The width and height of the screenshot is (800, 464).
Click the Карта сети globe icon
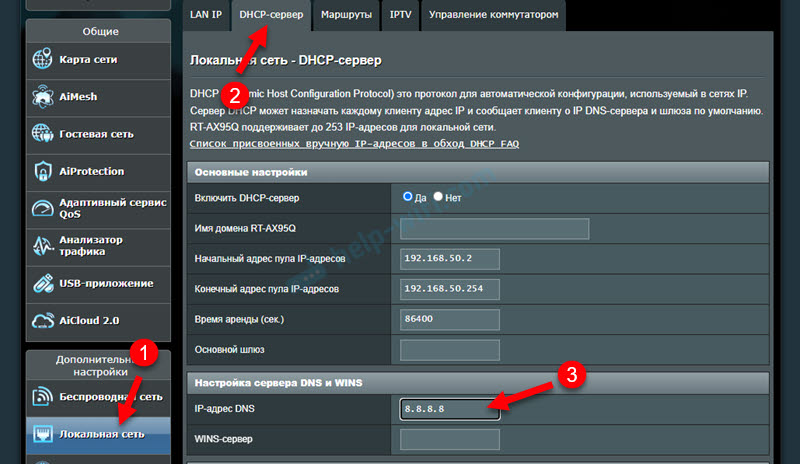point(43,60)
